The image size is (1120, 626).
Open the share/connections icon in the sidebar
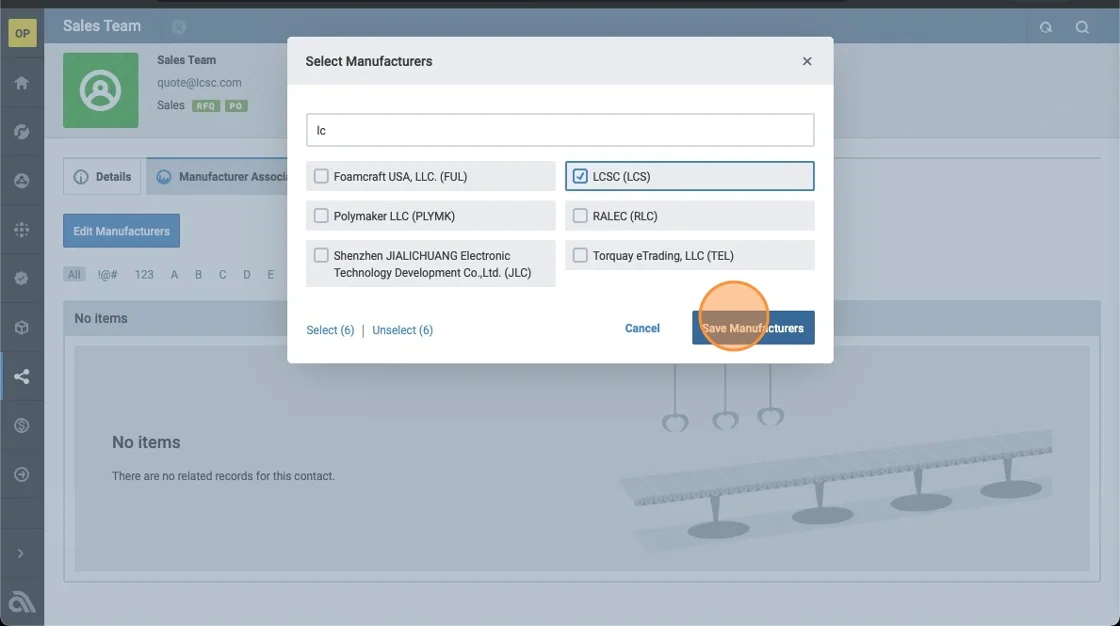tap(21, 377)
